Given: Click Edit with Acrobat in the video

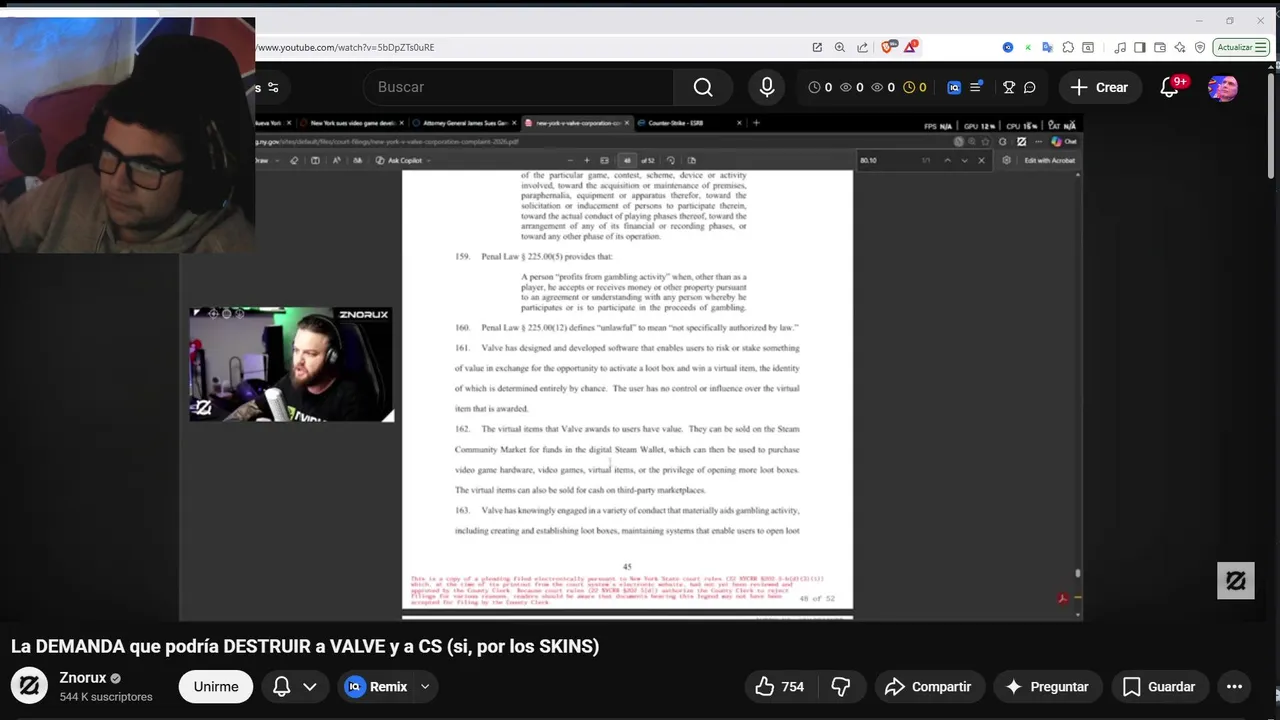Looking at the screenshot, I should 1050,160.
